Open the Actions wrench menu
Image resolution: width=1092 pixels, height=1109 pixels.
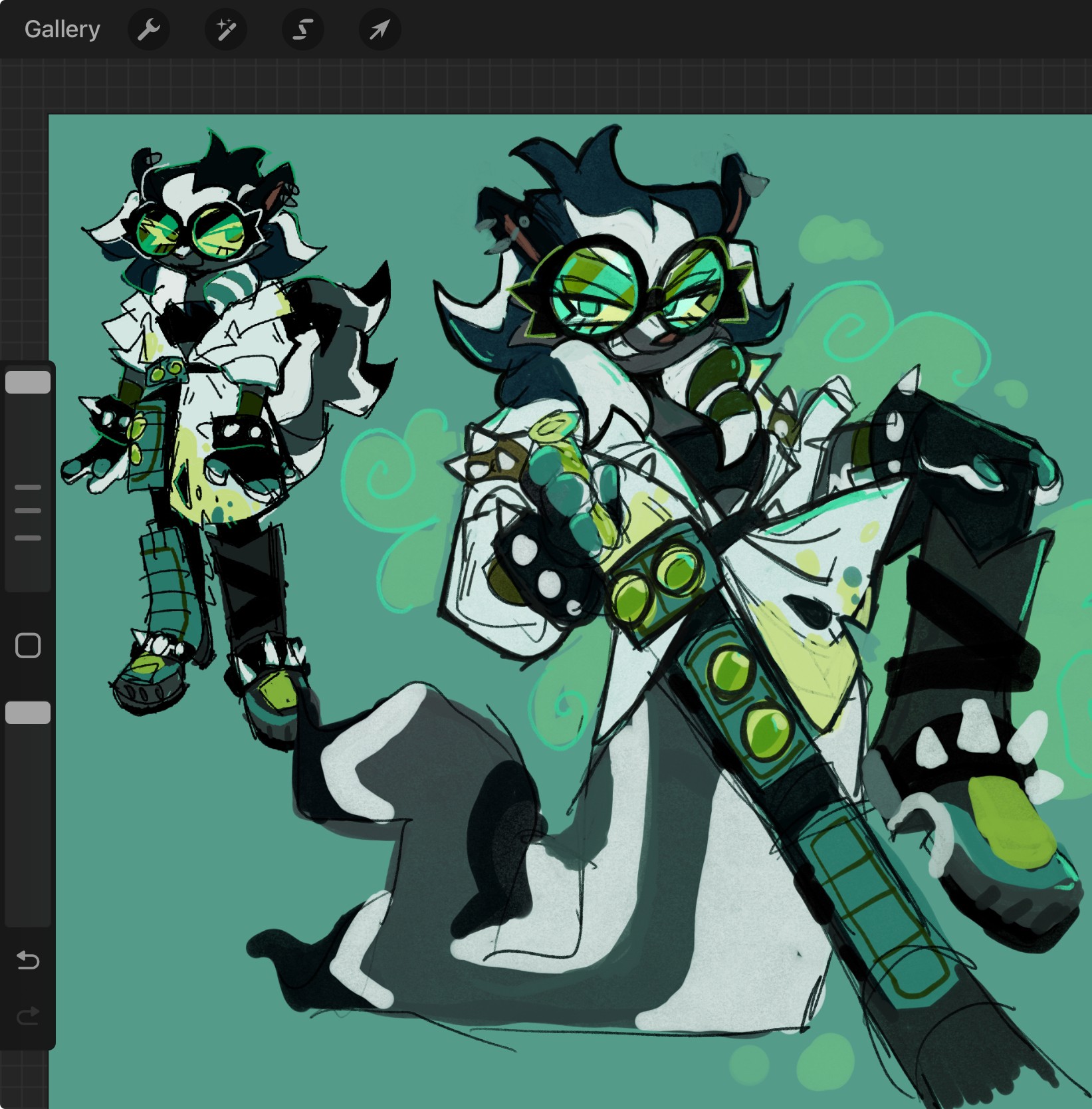click(149, 29)
